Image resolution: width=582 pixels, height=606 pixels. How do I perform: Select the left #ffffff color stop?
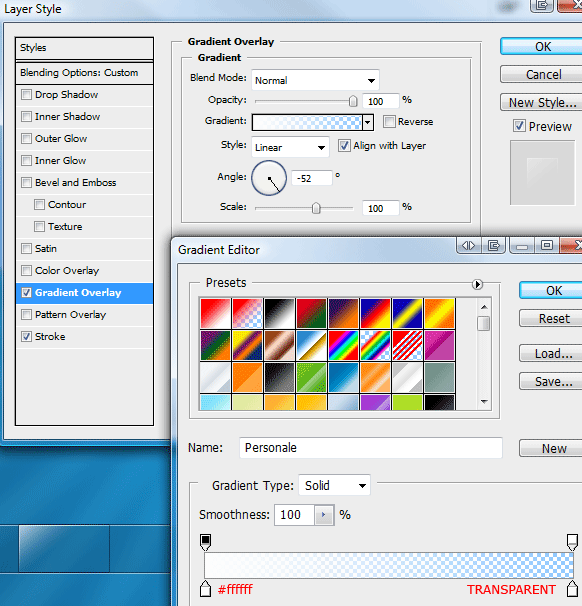pos(206,589)
